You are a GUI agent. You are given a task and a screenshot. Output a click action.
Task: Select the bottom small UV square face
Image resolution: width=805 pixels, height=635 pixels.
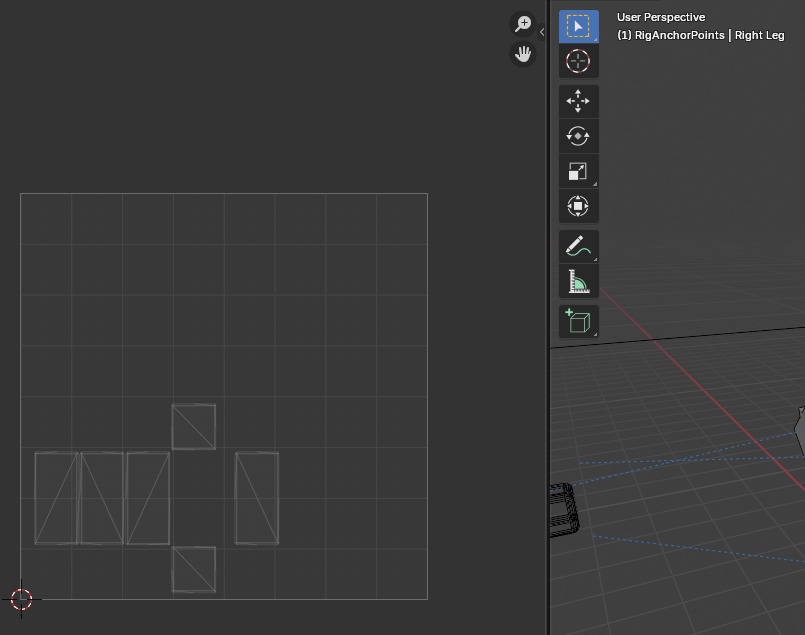[194, 570]
